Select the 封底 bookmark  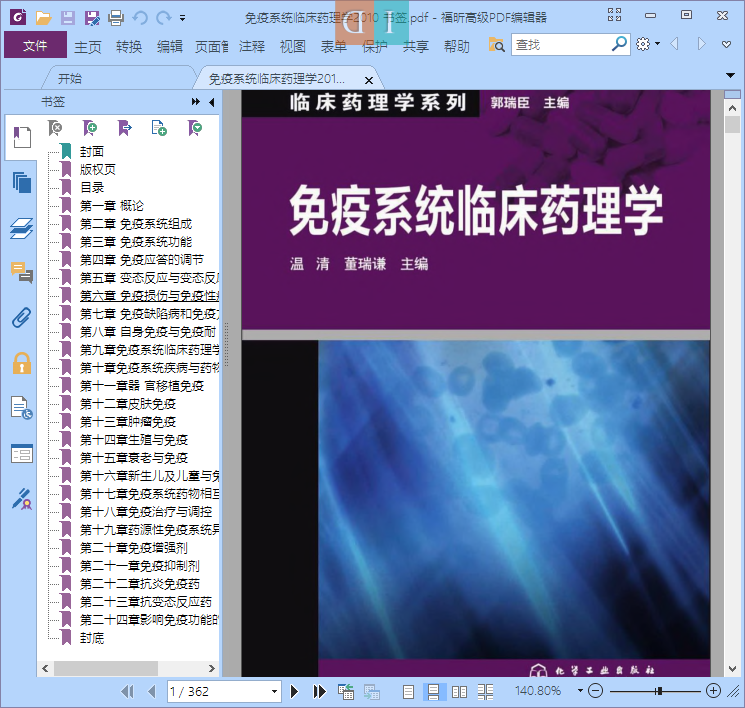click(92, 638)
